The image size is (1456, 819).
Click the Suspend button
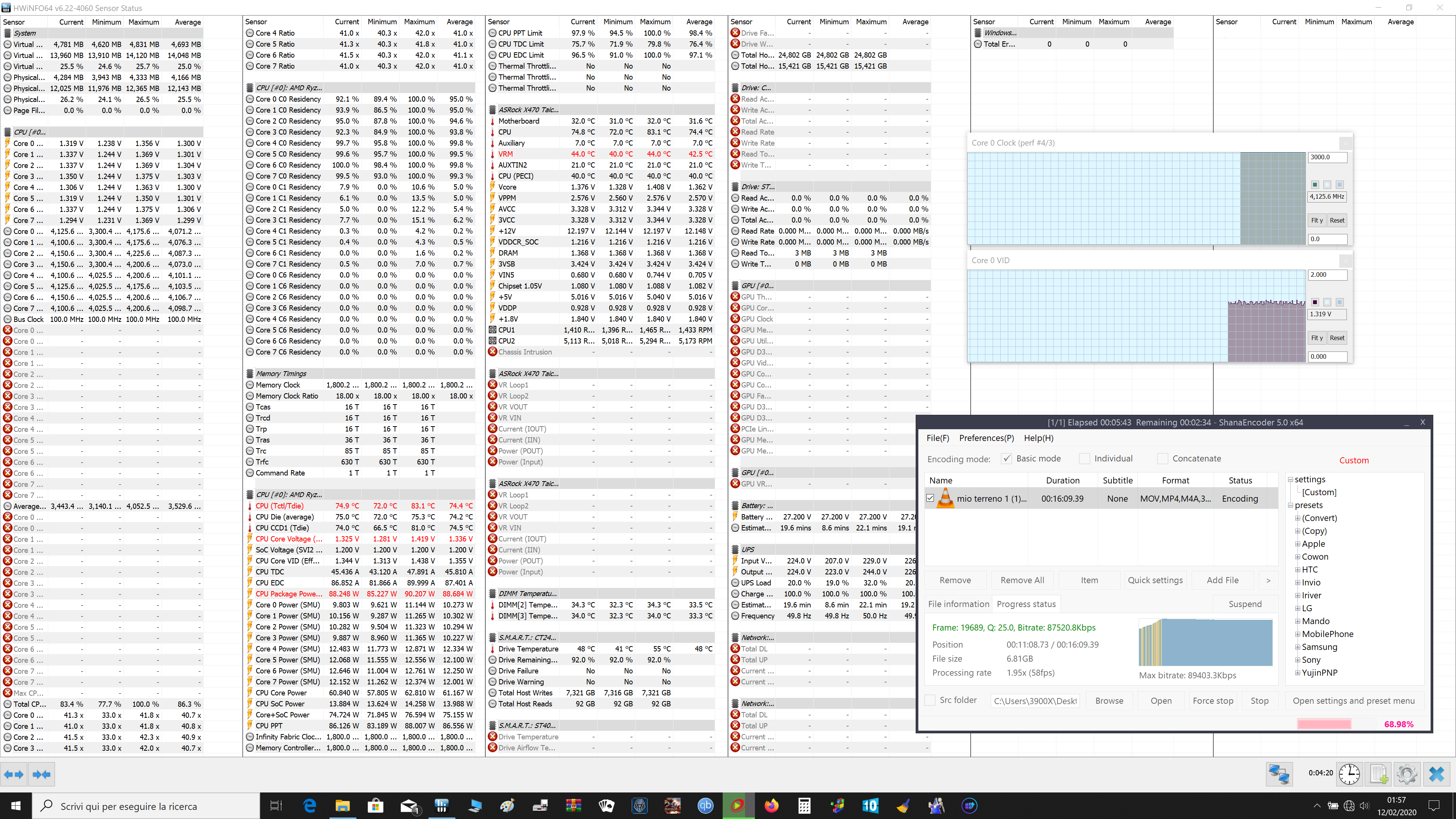pos(1245,604)
